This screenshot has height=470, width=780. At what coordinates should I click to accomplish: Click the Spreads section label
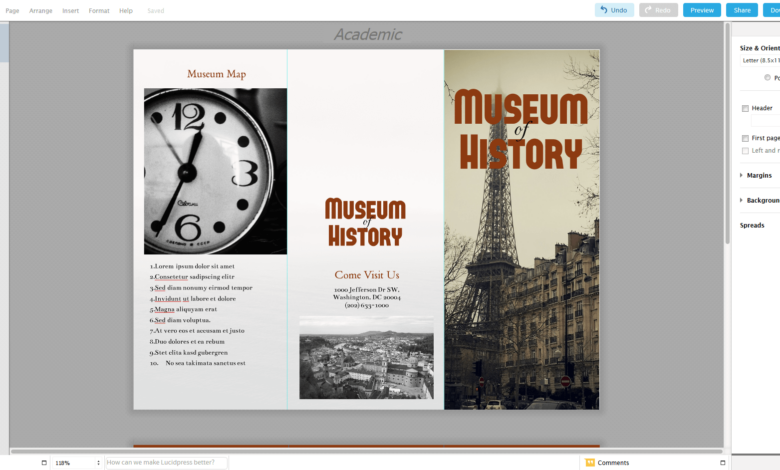[x=752, y=225]
